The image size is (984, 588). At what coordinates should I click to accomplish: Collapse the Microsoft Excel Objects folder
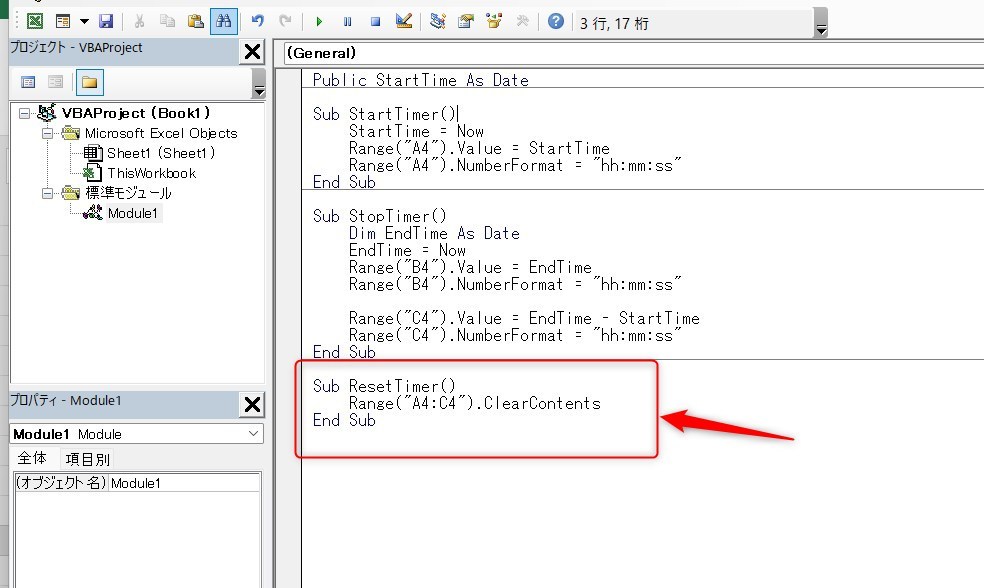tap(47, 134)
